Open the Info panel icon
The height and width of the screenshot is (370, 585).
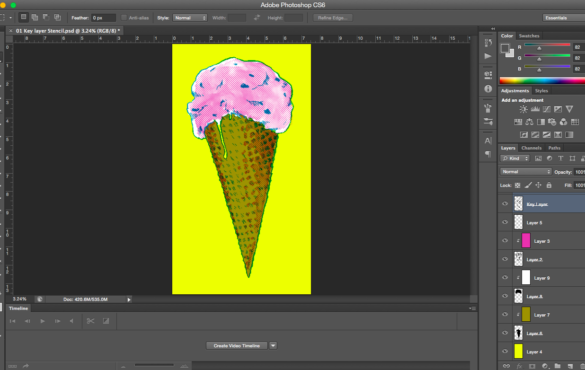coord(488,89)
